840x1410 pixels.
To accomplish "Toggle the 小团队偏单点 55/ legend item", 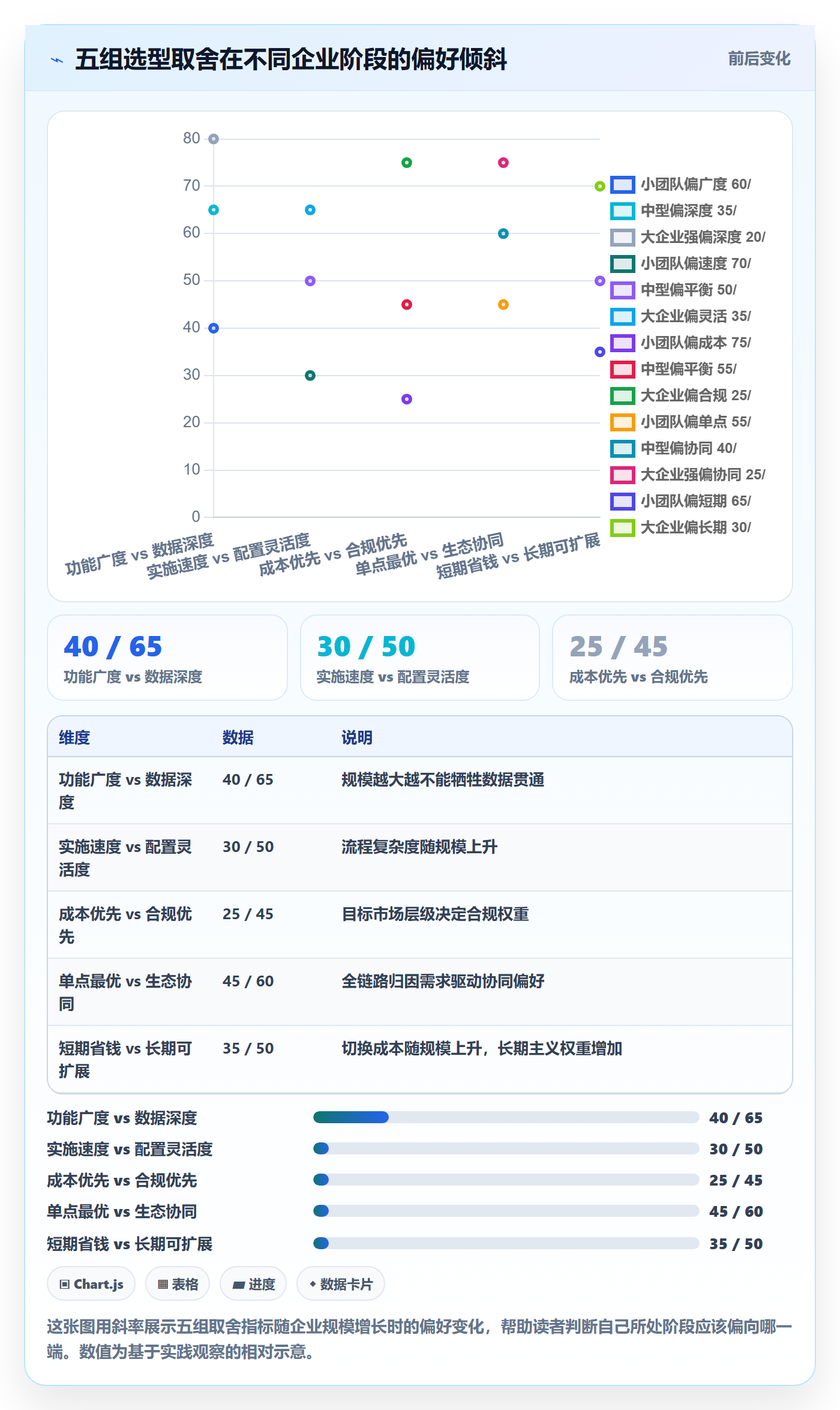I will (x=680, y=422).
